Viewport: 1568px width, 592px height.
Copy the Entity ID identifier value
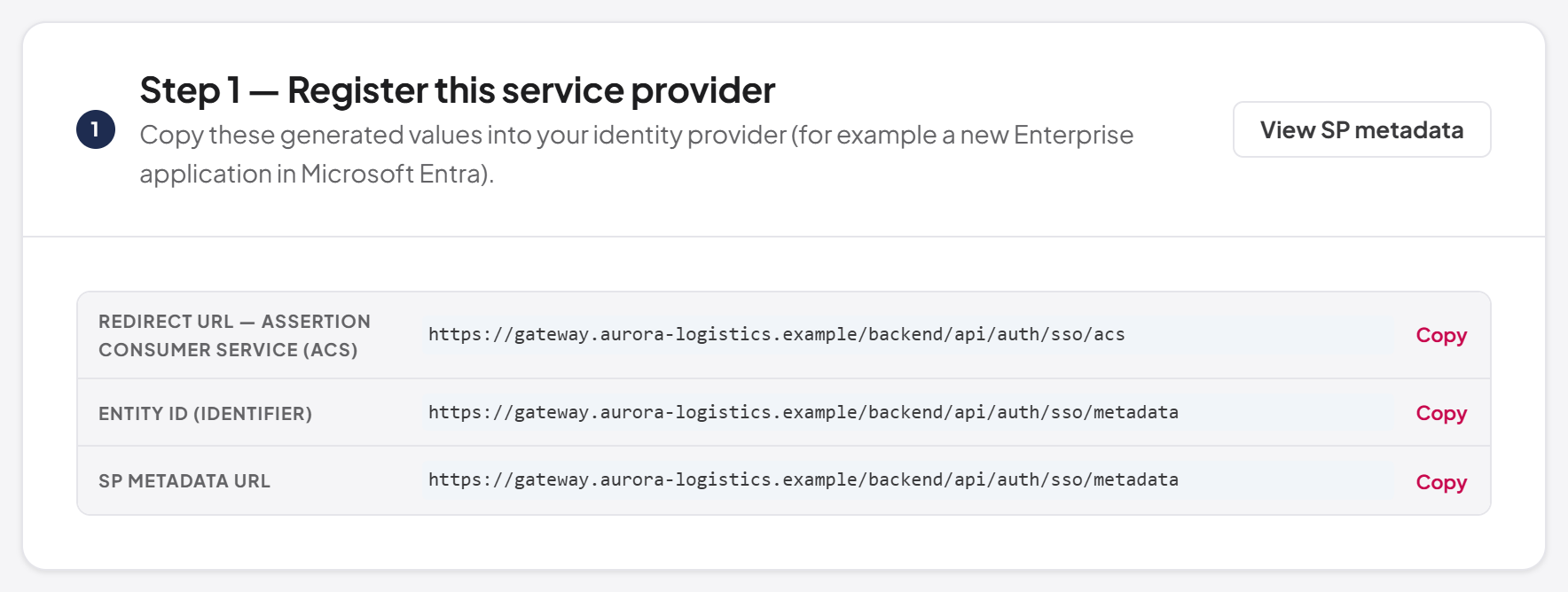[1441, 413]
